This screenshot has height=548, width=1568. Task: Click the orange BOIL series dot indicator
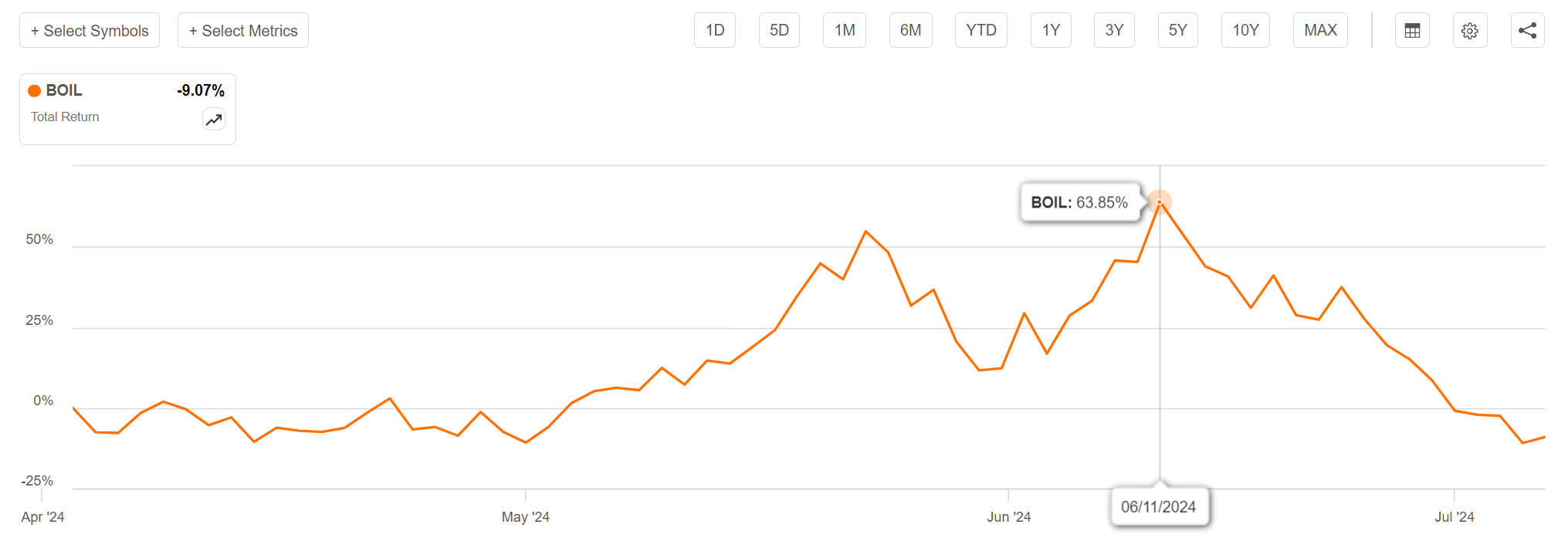coord(34,90)
